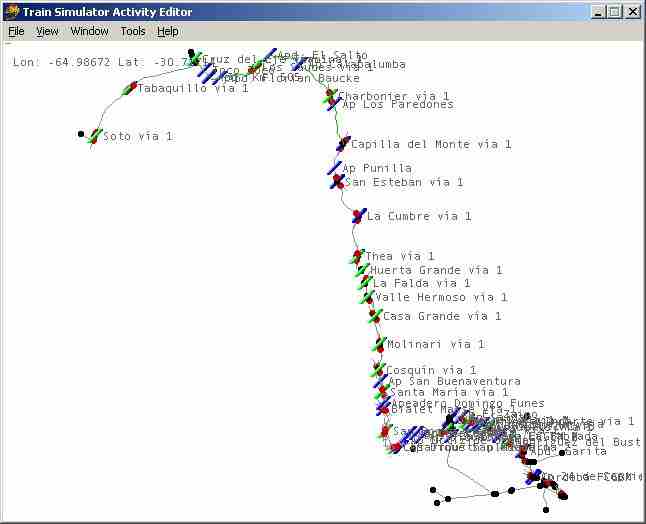Click the black track end node near Soto
Screen dimensions: 646x524
pos(81,134)
